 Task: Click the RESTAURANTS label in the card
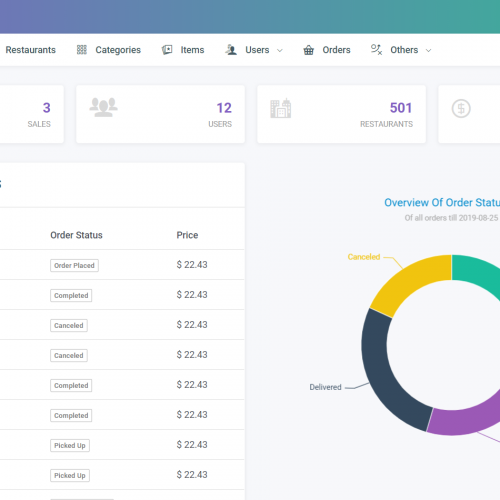click(x=386, y=124)
